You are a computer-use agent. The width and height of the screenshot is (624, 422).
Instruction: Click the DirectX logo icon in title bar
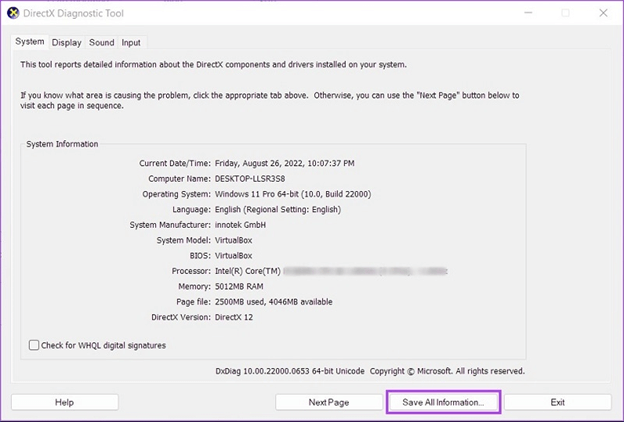(x=13, y=13)
